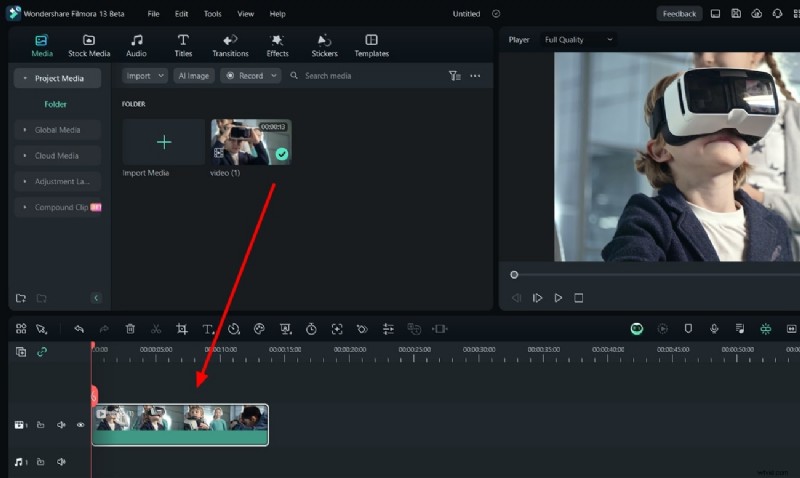This screenshot has width=800, height=478.
Task: Record voiceover with microphone icon
Action: pos(714,329)
